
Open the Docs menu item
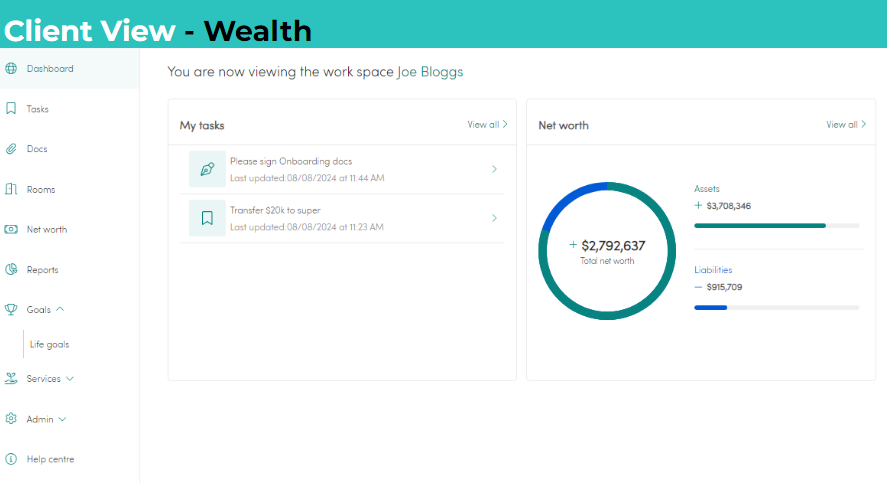pos(37,149)
